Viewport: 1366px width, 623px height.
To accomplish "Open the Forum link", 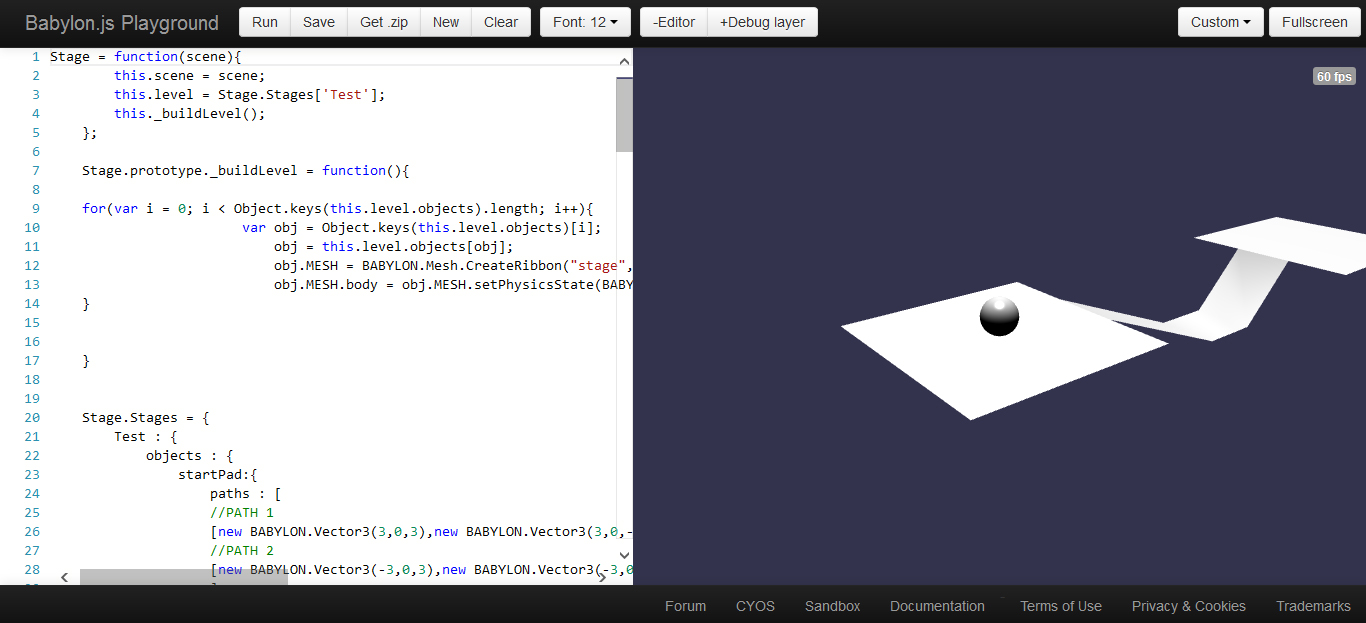I will [x=685, y=606].
